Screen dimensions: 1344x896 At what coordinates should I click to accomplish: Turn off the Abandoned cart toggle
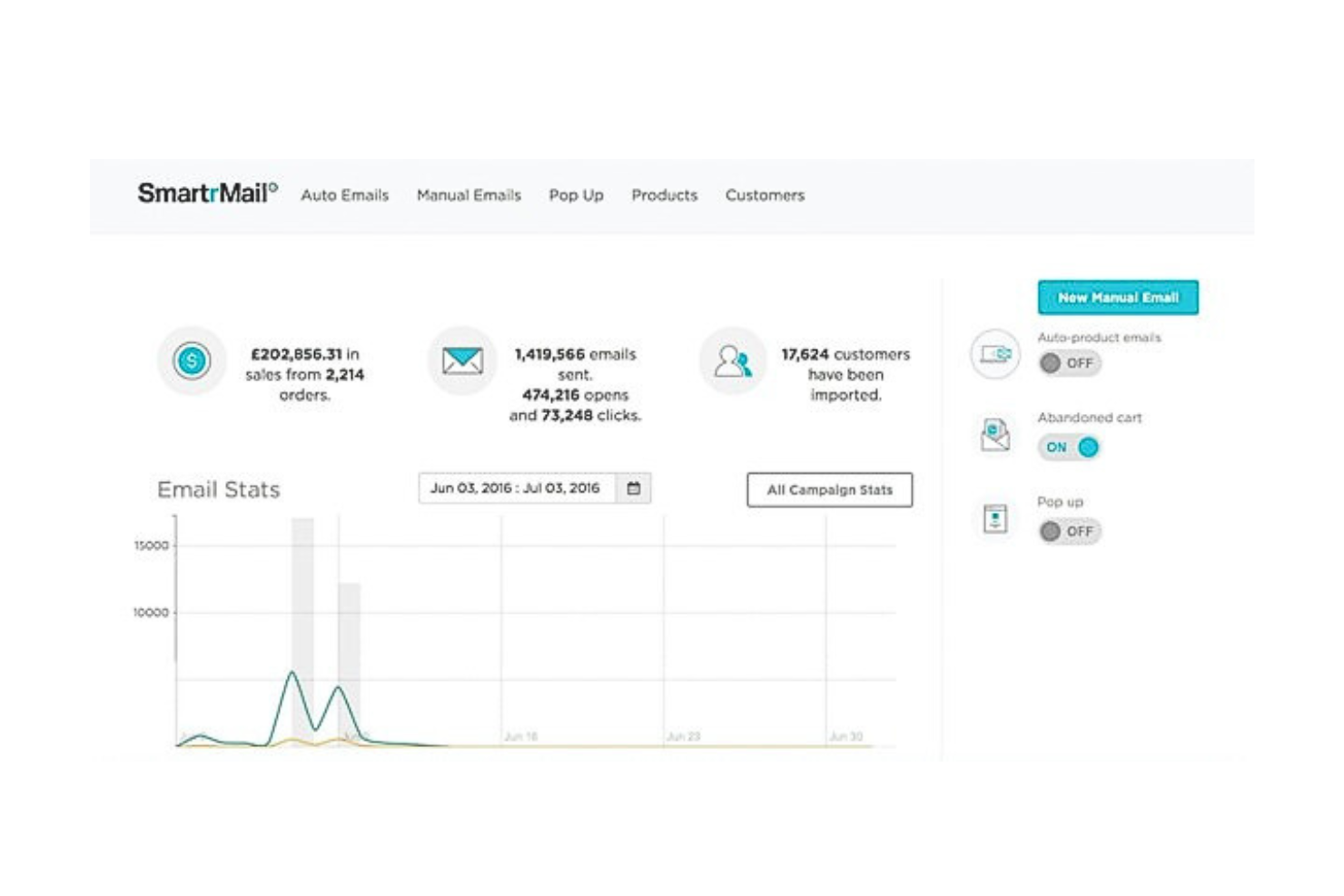pyautogui.click(x=1070, y=447)
